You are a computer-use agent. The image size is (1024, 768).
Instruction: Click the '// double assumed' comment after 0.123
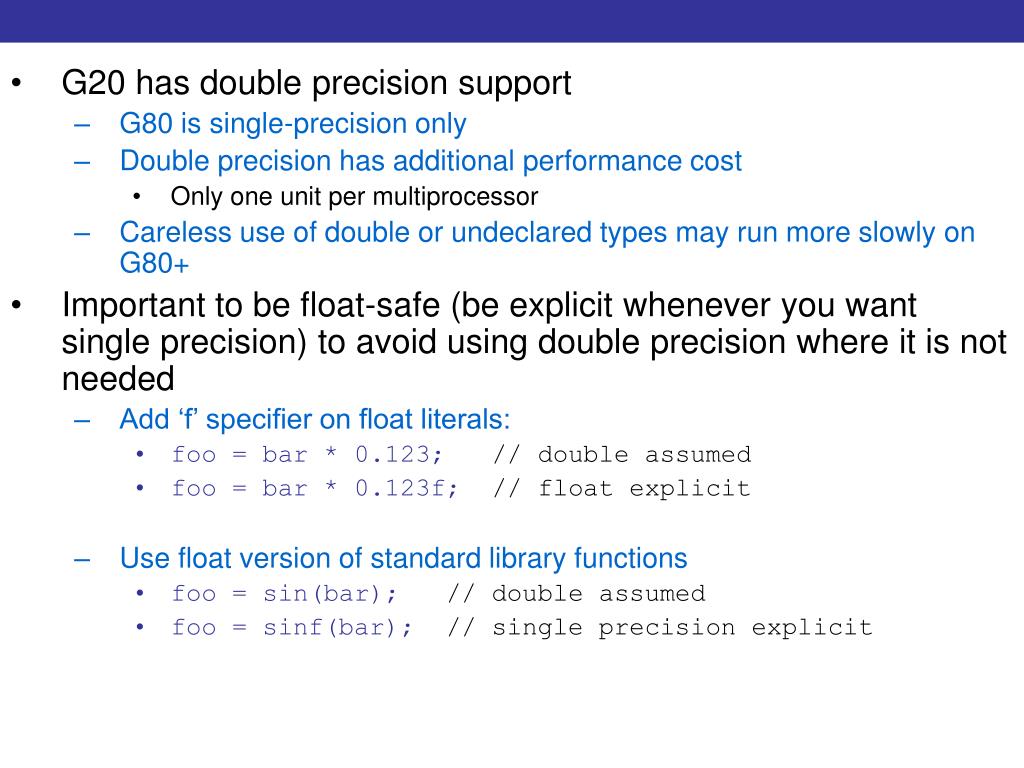click(622, 455)
